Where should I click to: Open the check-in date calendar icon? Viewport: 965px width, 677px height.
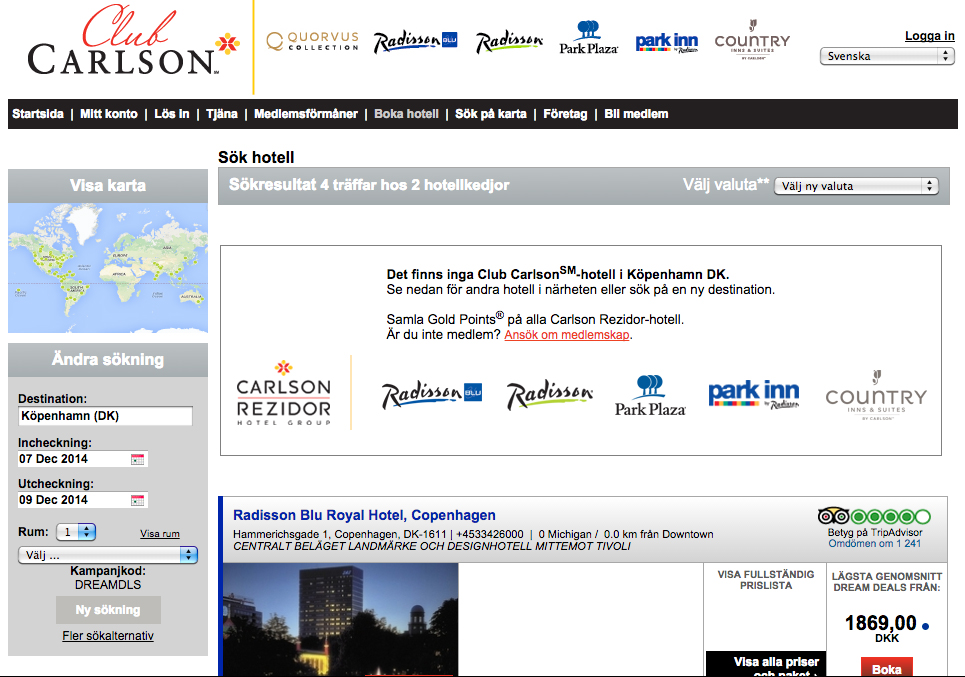[x=138, y=459]
